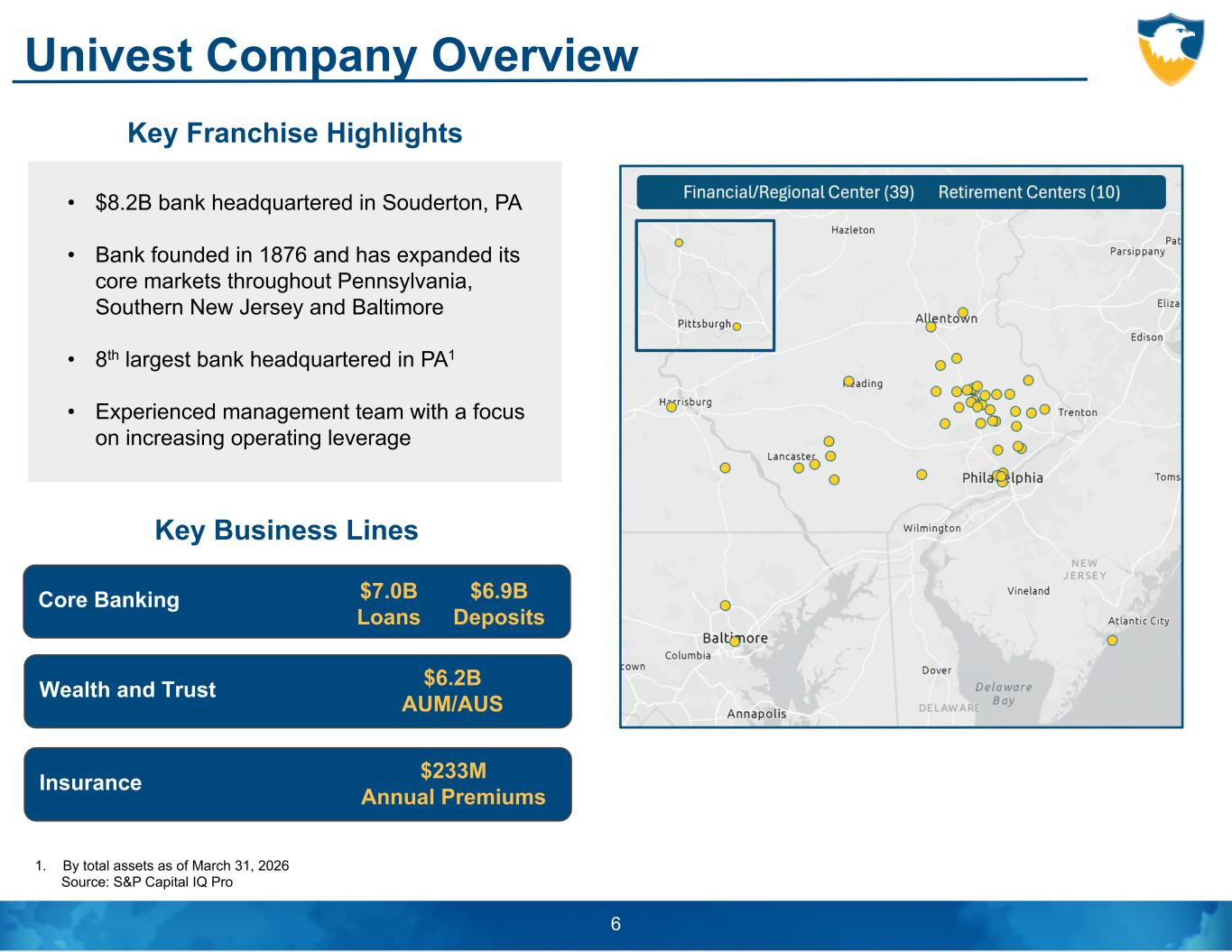Select the Baltimore yellow map marker
This screenshot has width=1232, height=952.
click(735, 642)
